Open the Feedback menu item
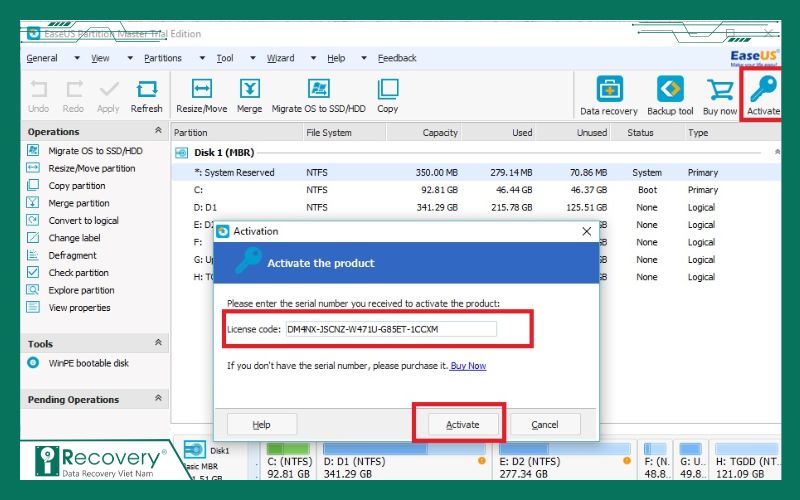 (x=397, y=58)
